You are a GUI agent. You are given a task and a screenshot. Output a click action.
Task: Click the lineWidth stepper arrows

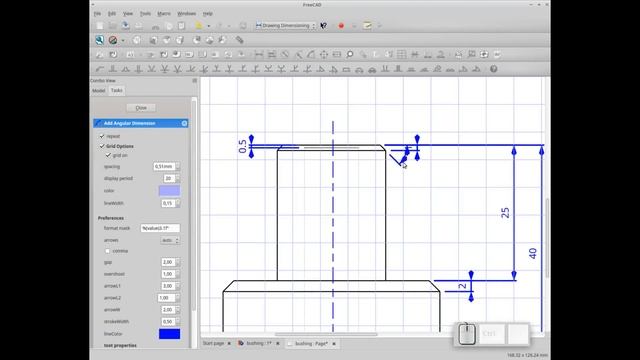[x=178, y=203]
